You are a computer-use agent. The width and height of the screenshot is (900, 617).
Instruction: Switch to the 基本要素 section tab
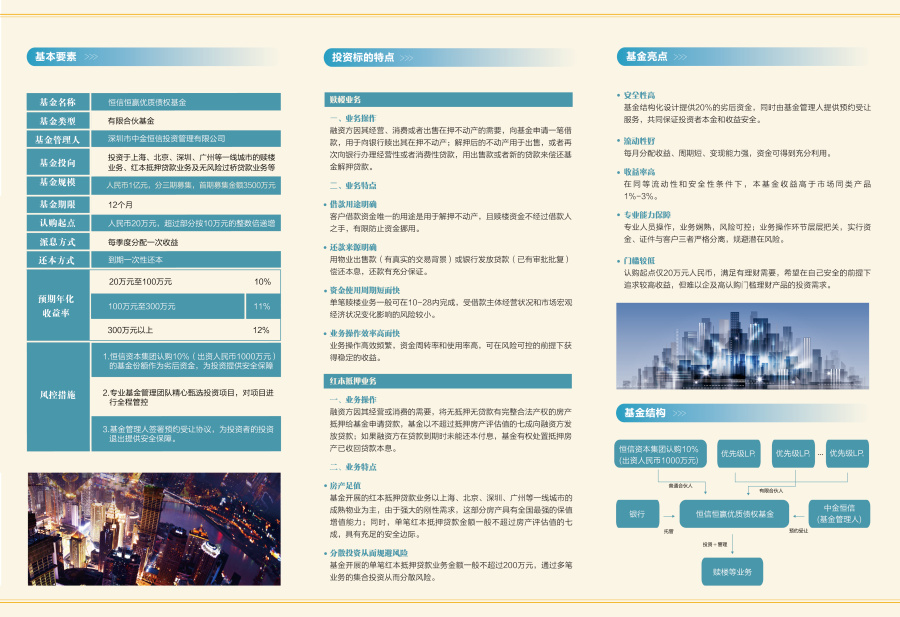[x=57, y=55]
